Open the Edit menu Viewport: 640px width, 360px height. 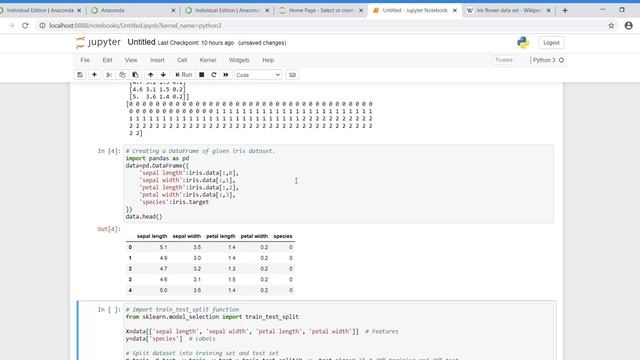[107, 60]
